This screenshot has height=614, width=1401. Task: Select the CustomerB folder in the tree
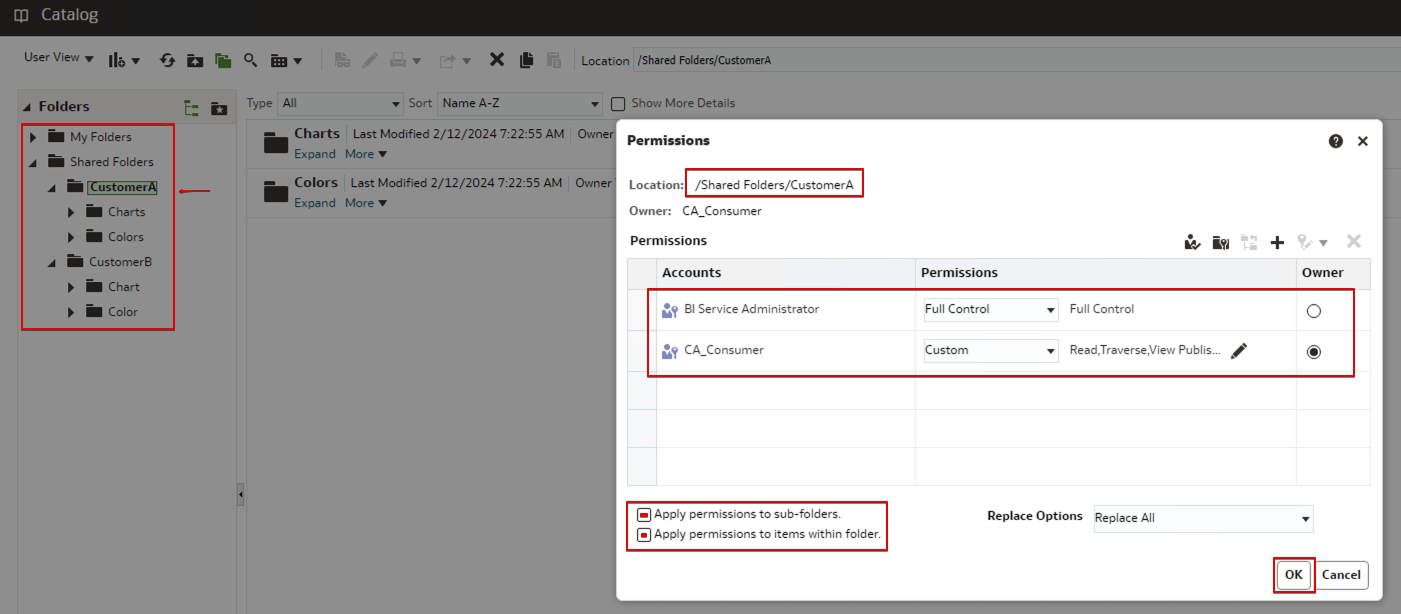tap(120, 262)
